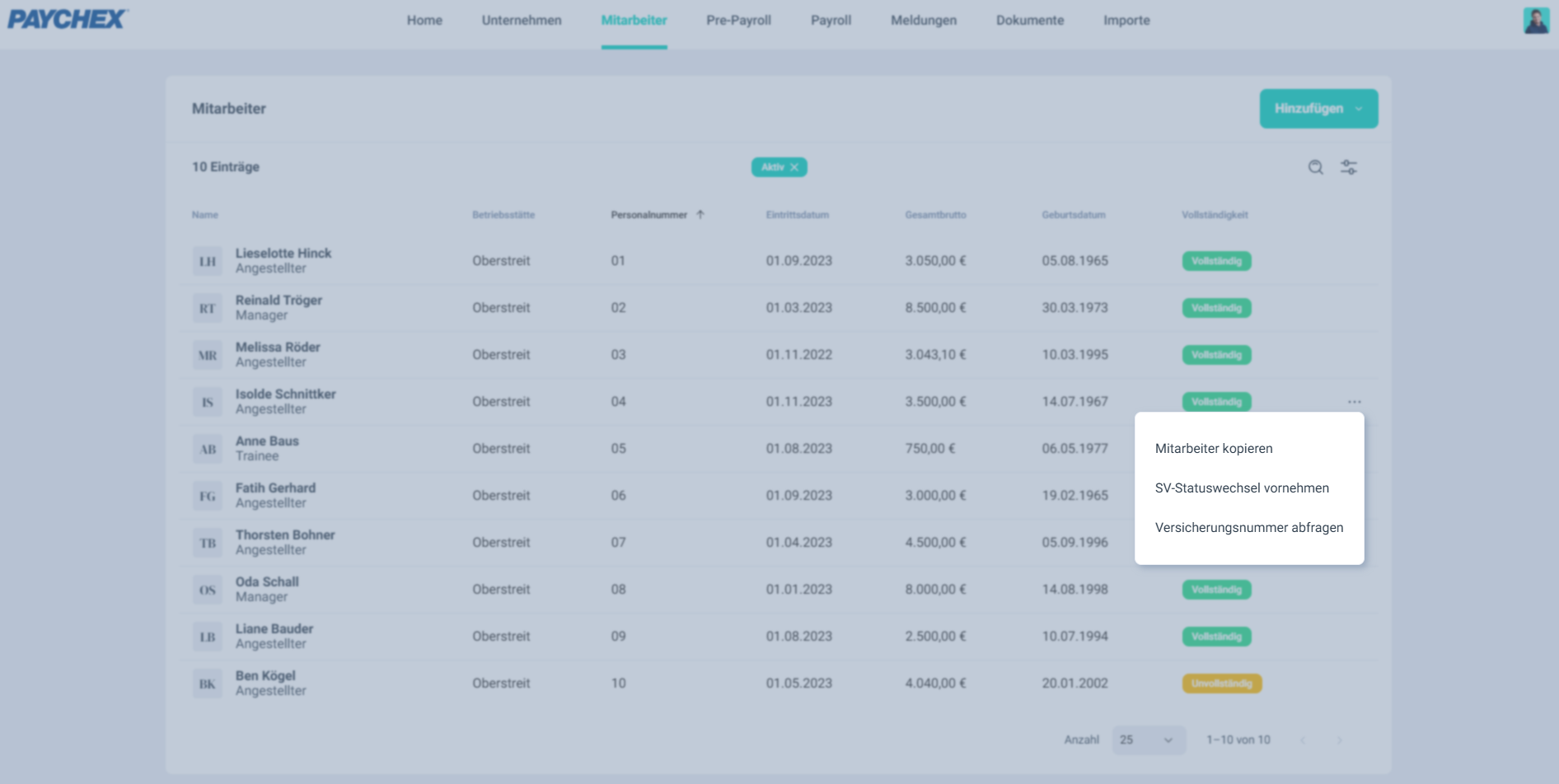The width and height of the screenshot is (1559, 784).
Task: Click the IS avatar of Isolde Schnittker
Action: point(208,402)
